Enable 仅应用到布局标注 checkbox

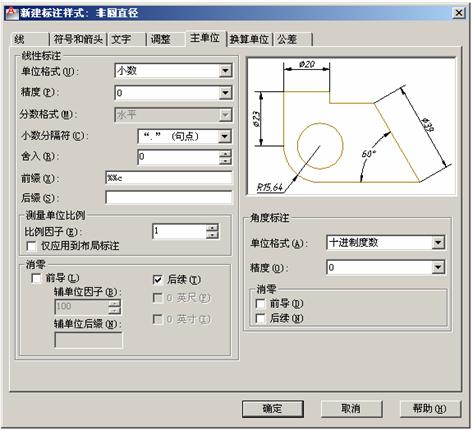[31, 246]
